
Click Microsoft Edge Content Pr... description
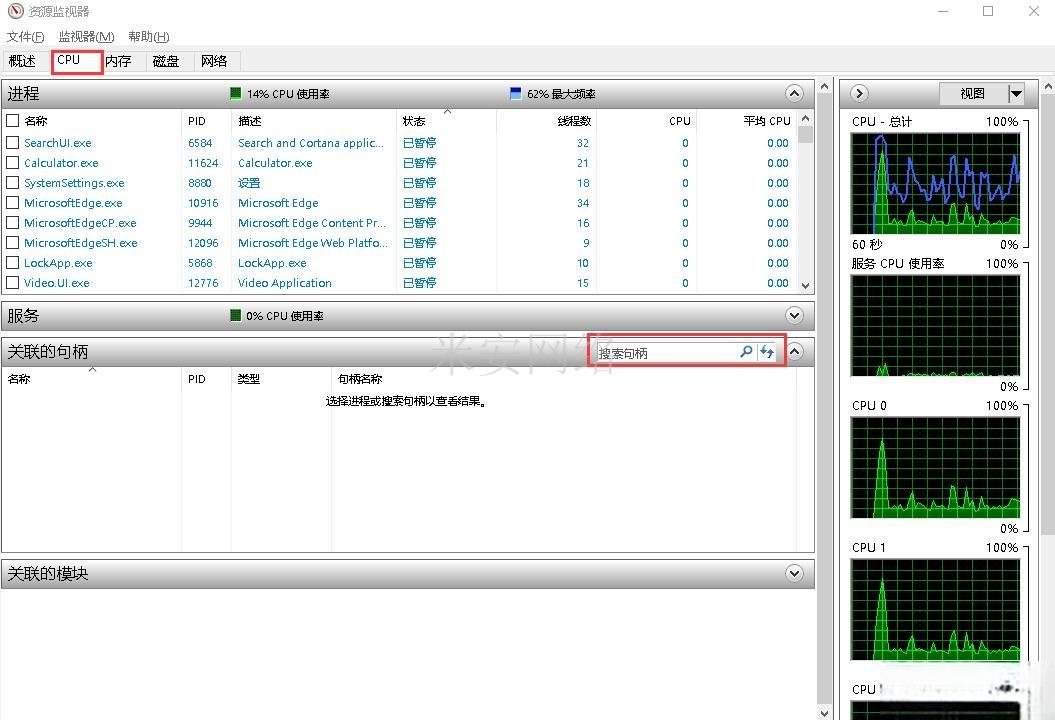(x=312, y=223)
